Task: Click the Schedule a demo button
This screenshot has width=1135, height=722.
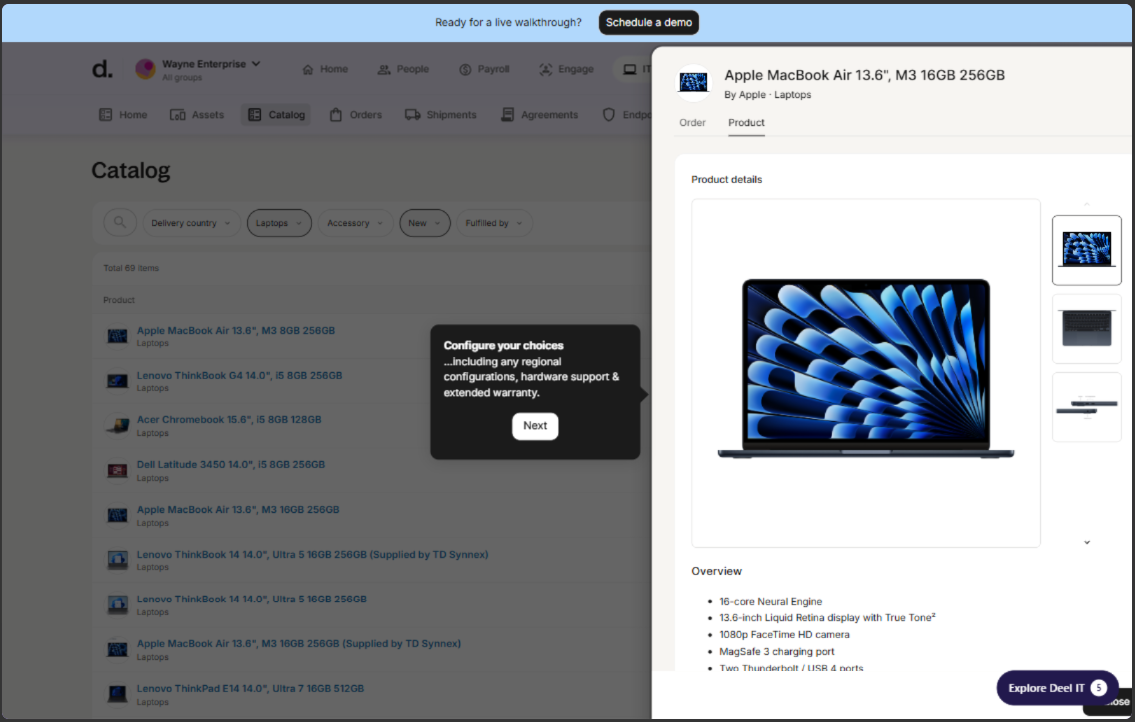Action: tap(648, 22)
